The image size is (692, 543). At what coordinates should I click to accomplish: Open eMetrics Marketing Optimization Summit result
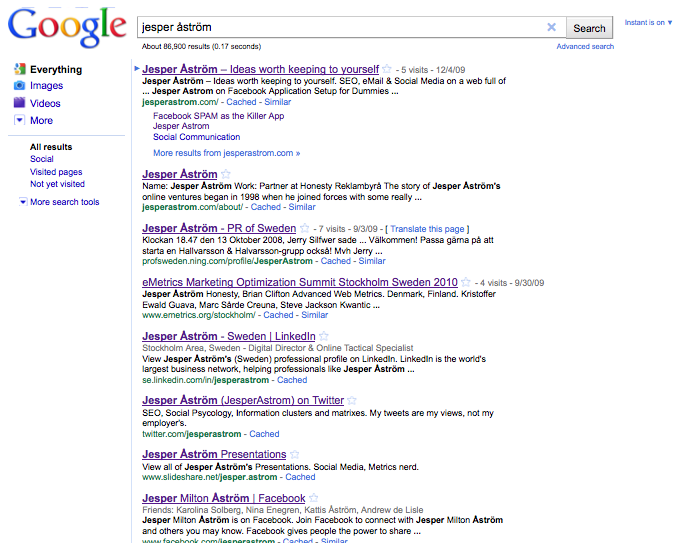pyautogui.click(x=300, y=282)
